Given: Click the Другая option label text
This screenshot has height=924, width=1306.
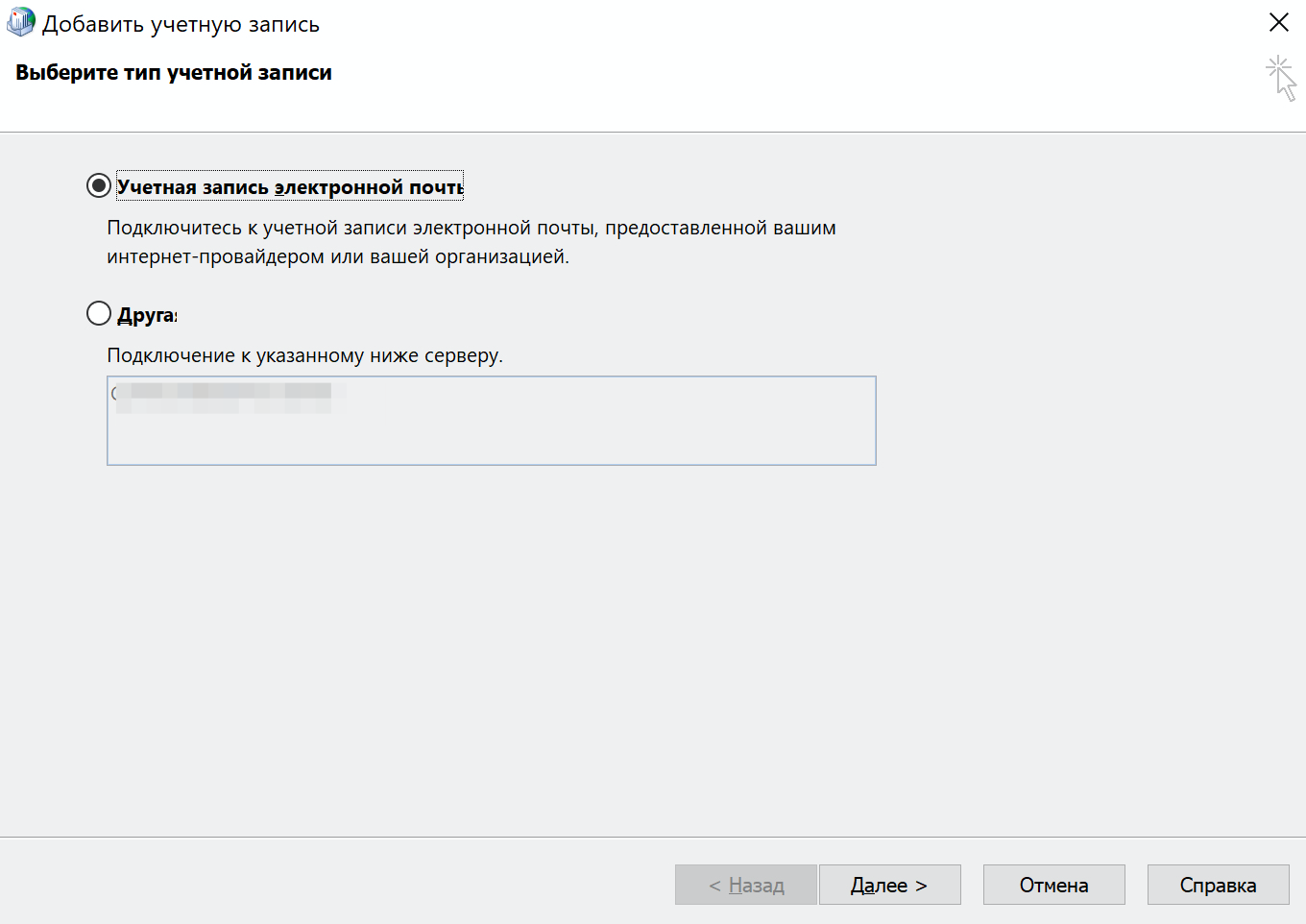Looking at the screenshot, I should click(147, 315).
